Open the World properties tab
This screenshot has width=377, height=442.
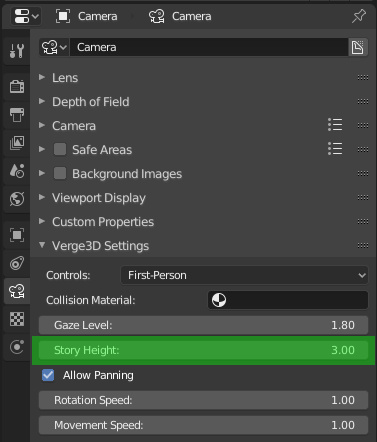click(17, 199)
